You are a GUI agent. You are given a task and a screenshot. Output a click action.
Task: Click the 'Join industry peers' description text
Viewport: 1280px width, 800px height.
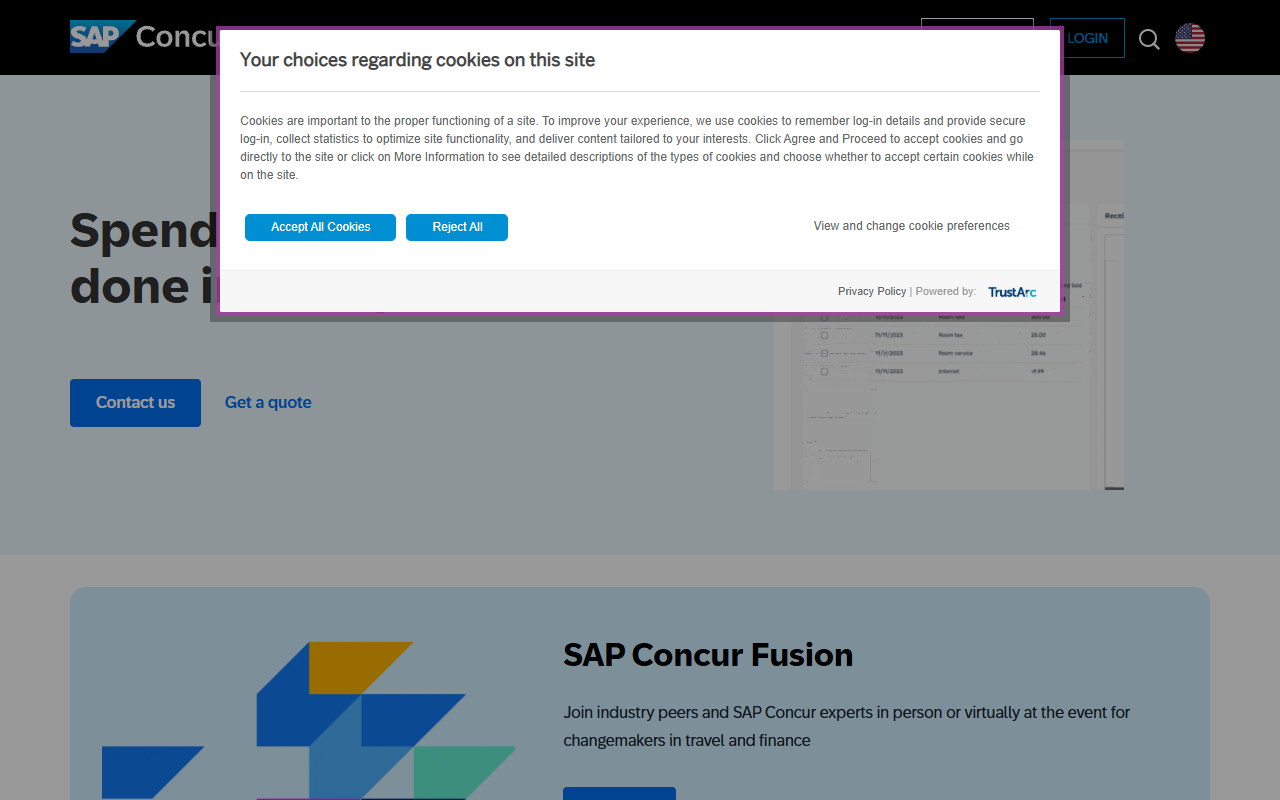[846, 726]
